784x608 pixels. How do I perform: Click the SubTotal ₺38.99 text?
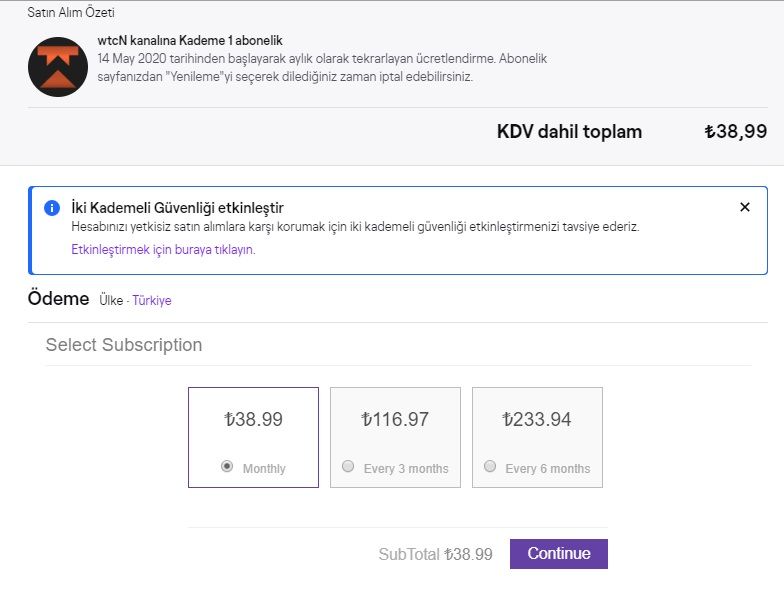click(435, 554)
